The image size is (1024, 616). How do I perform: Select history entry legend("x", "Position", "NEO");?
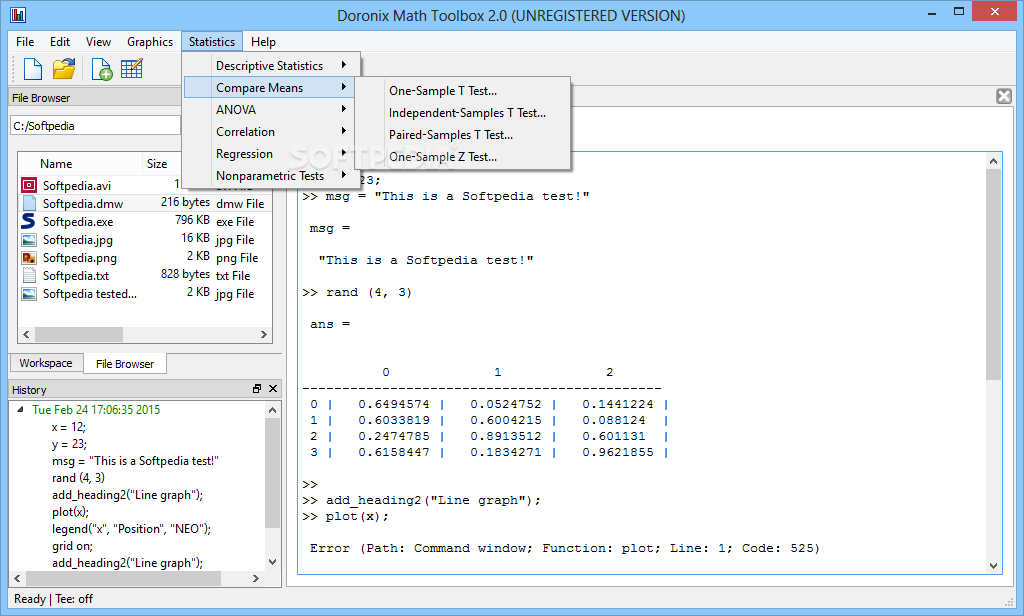point(131,528)
